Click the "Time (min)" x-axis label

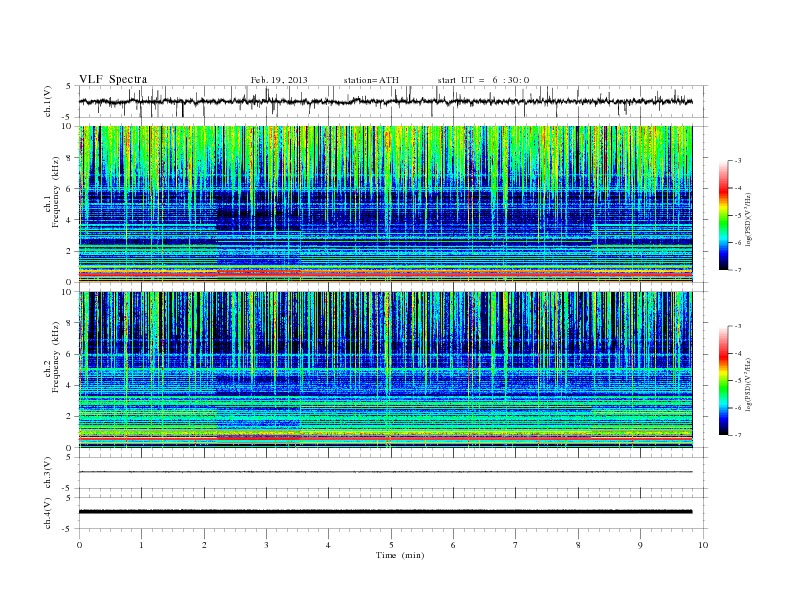400,555
